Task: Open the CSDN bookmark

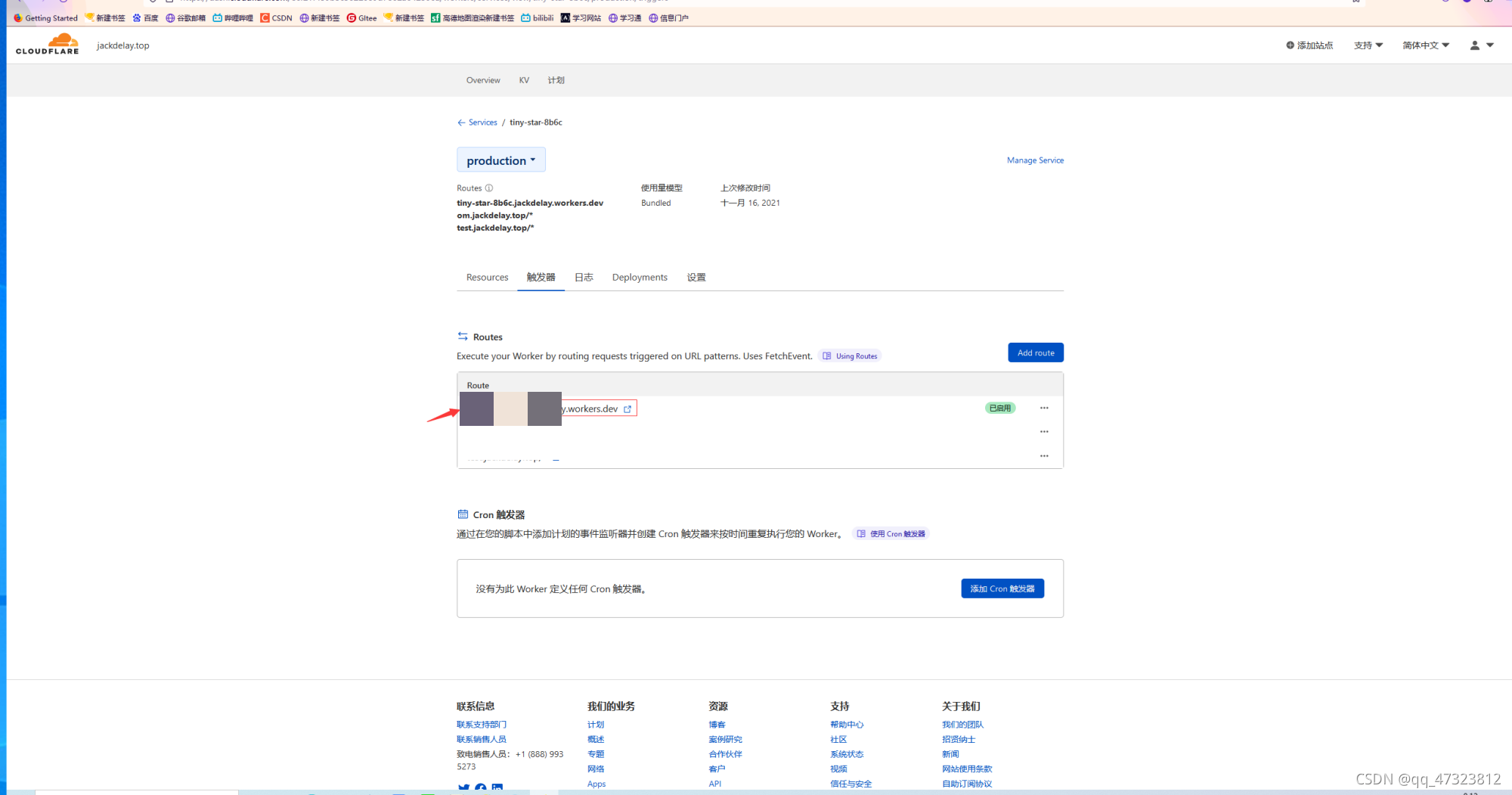Action: pyautogui.click(x=276, y=18)
